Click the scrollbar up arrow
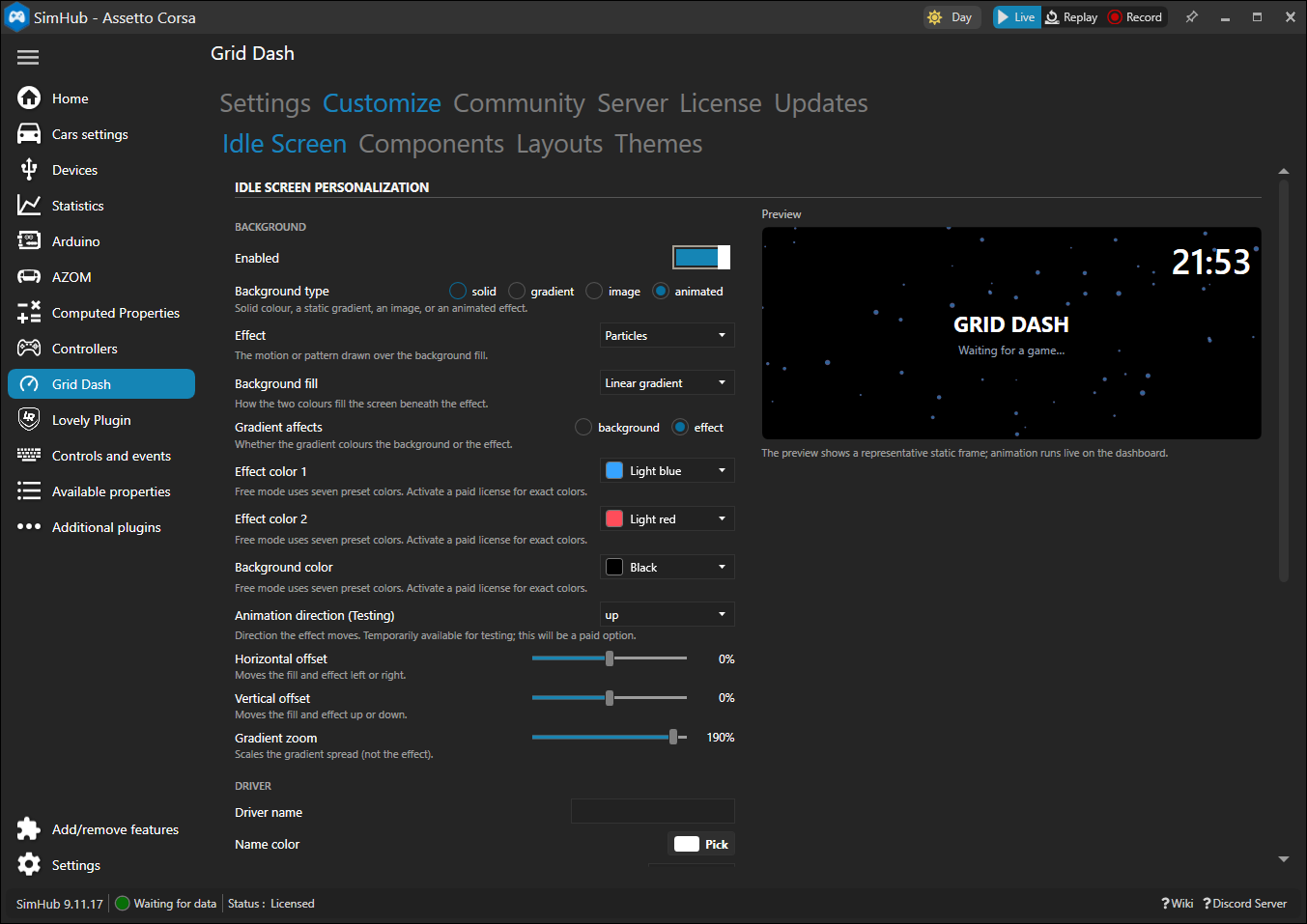The image size is (1307, 924). pos(1284,171)
